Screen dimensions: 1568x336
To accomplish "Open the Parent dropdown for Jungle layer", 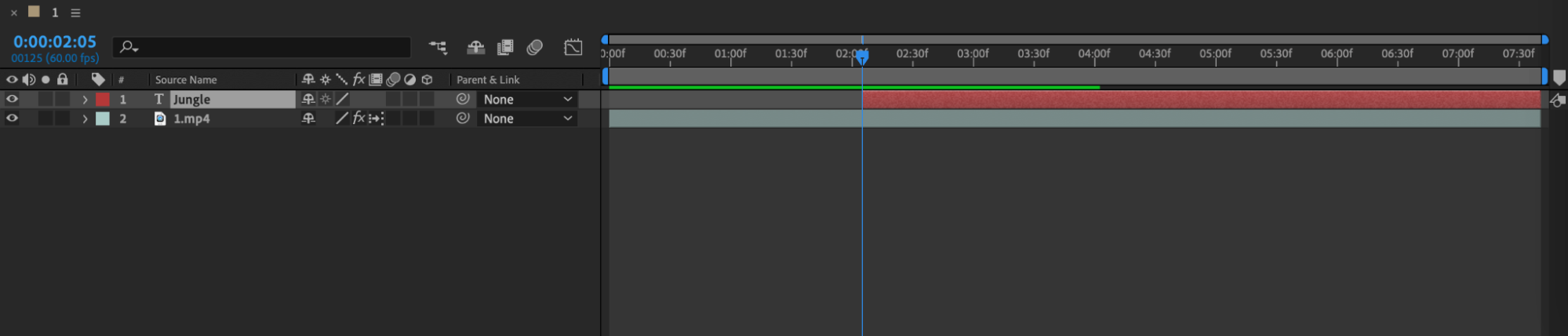I will 527,99.
